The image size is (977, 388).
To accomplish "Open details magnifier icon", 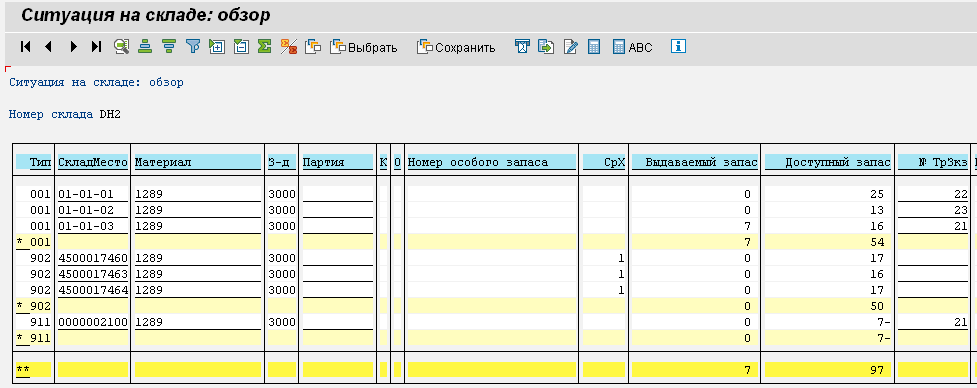I will 122,47.
